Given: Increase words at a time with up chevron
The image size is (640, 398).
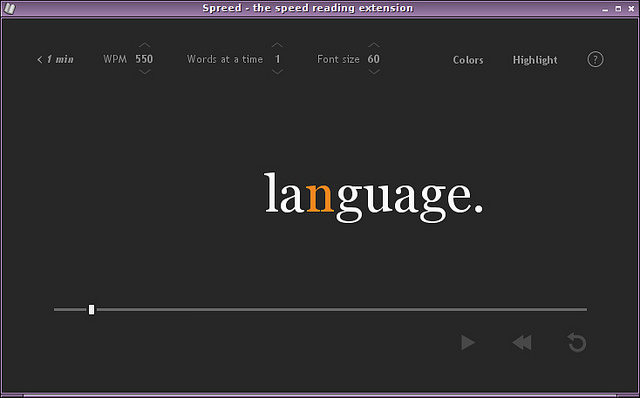Looking at the screenshot, I should (277, 45).
